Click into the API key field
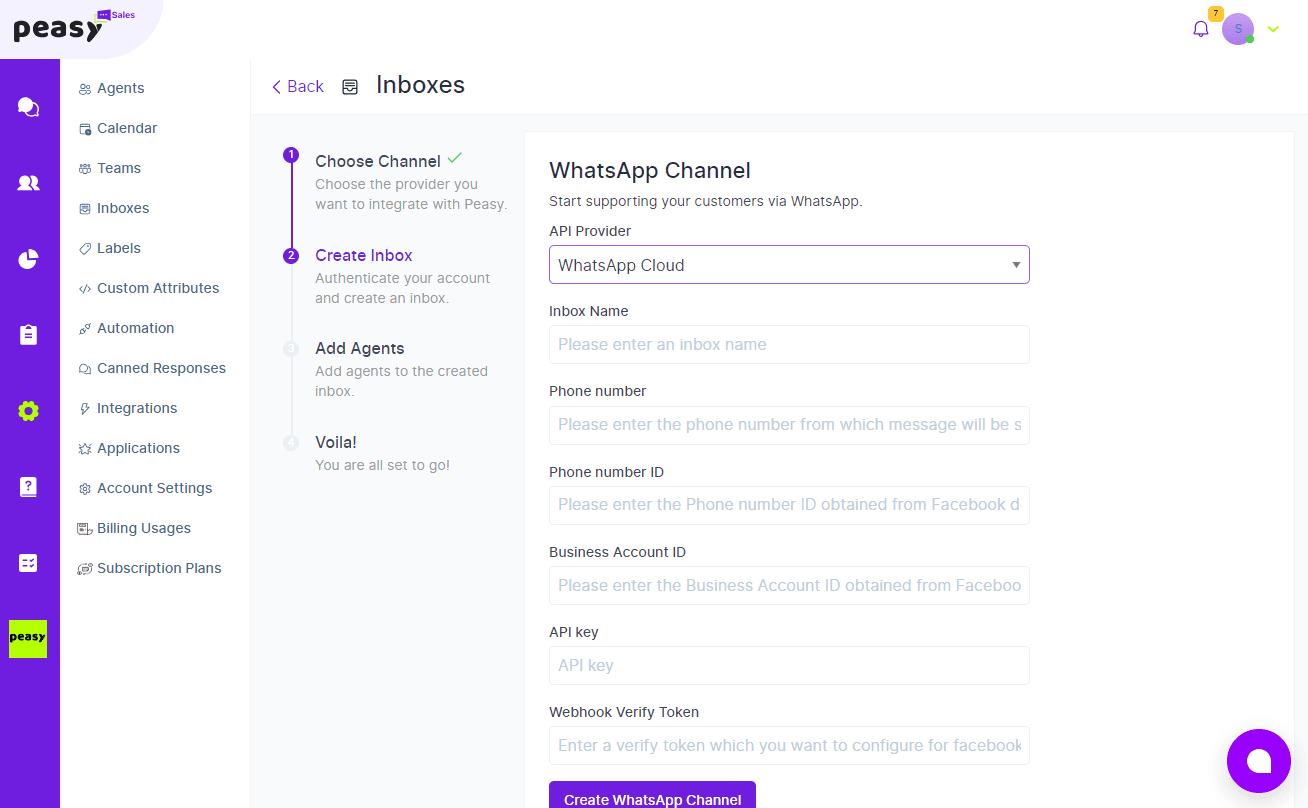Image resolution: width=1308 pixels, height=808 pixels. coord(789,665)
